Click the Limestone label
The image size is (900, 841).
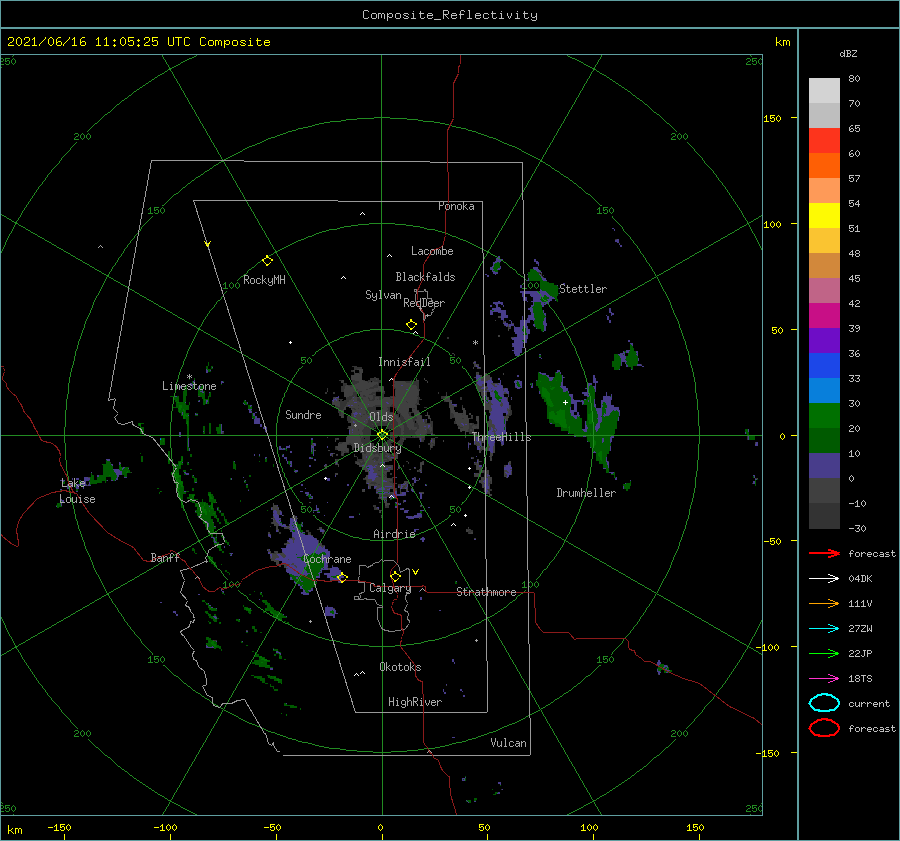tap(189, 386)
